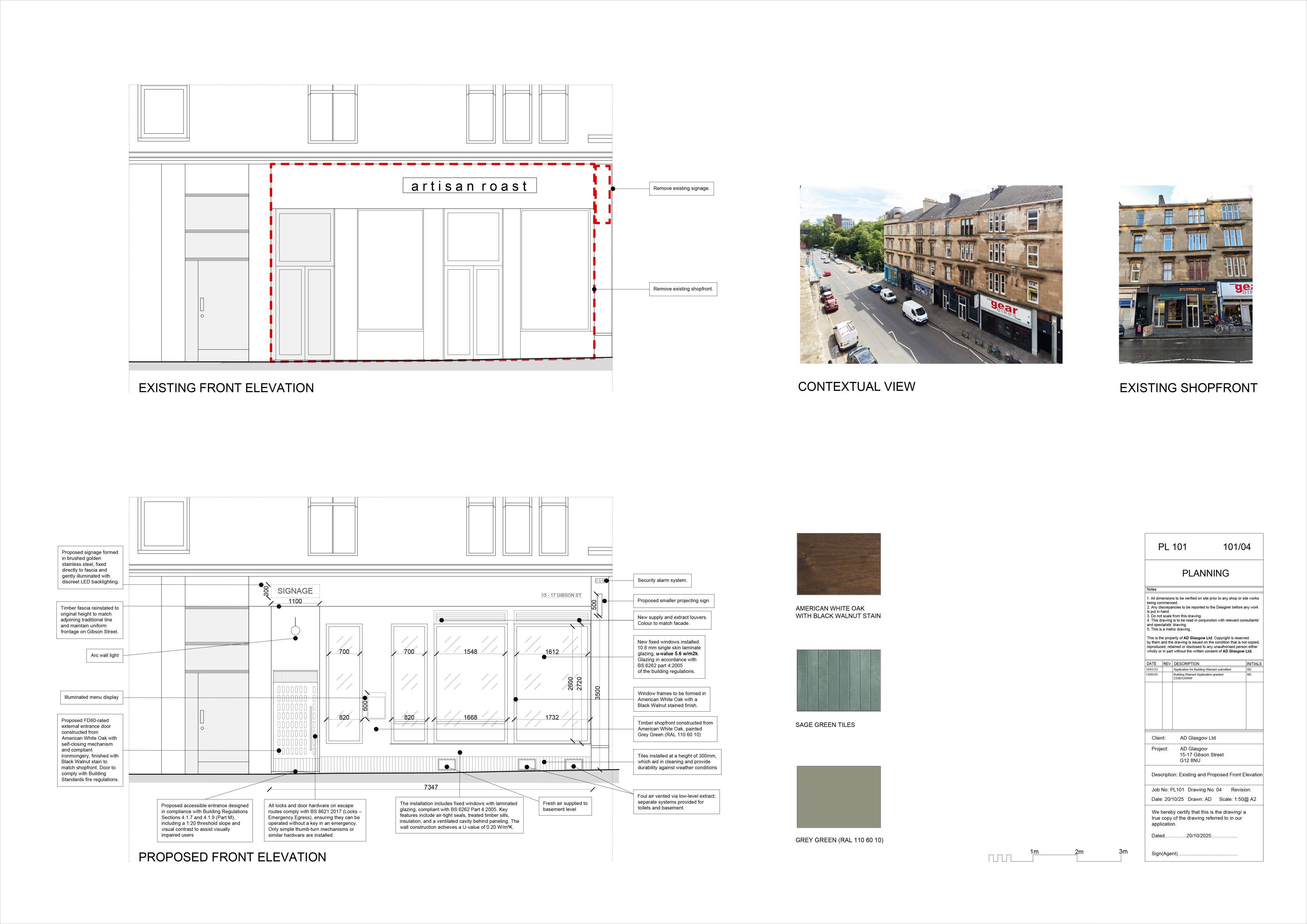Select the 'Foul air vented' annotation

(676, 802)
